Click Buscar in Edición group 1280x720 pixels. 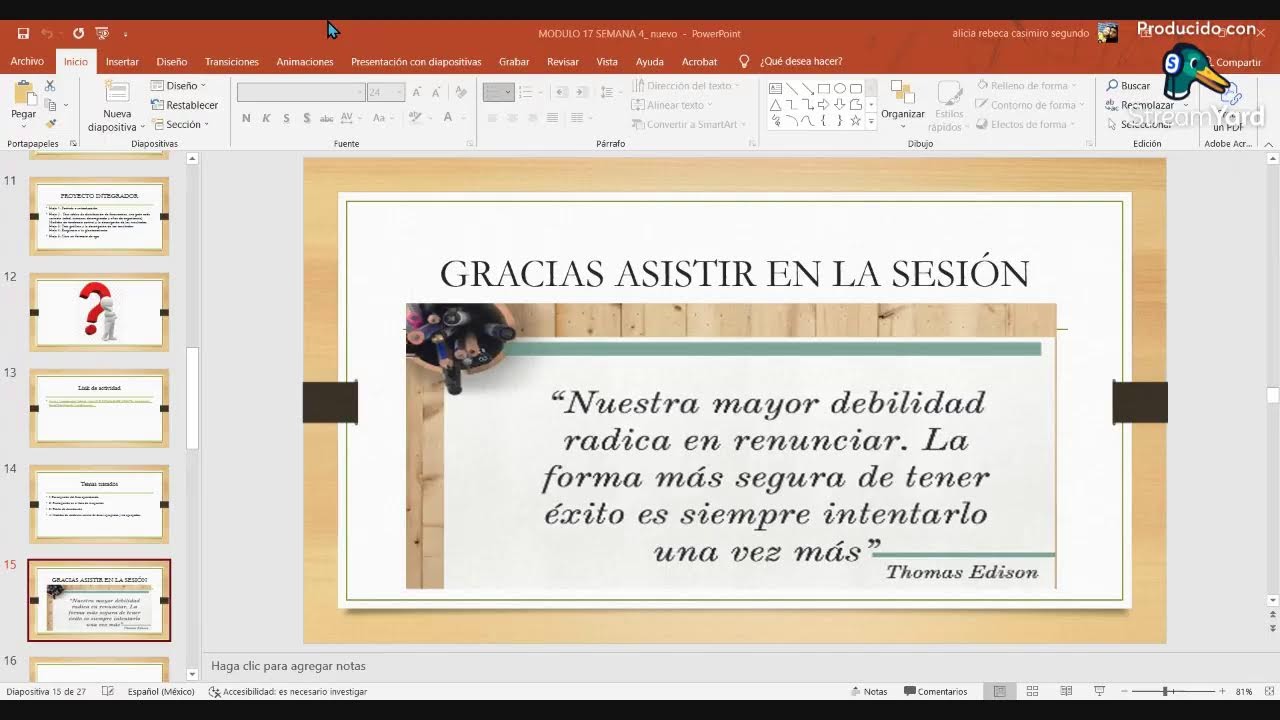(x=1128, y=86)
